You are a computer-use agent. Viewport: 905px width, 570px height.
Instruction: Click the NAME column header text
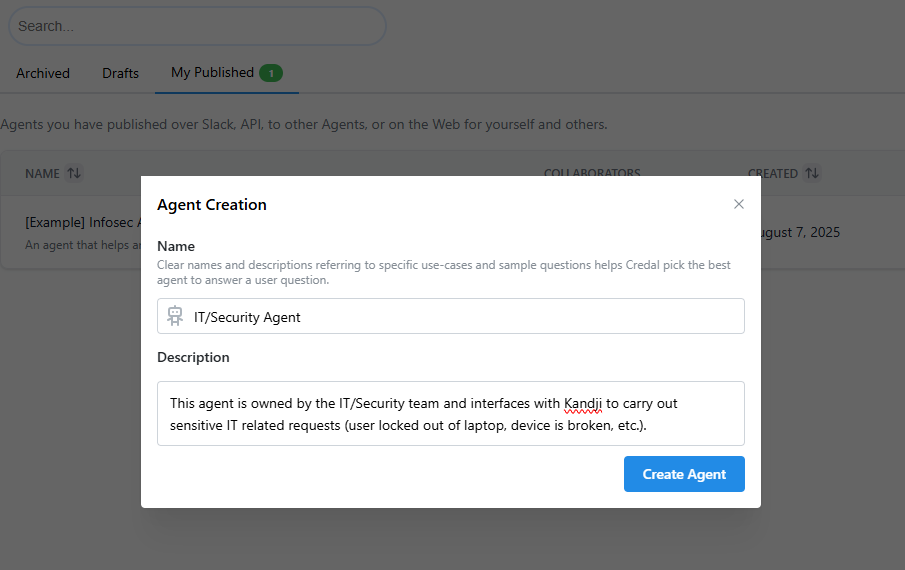(x=42, y=174)
